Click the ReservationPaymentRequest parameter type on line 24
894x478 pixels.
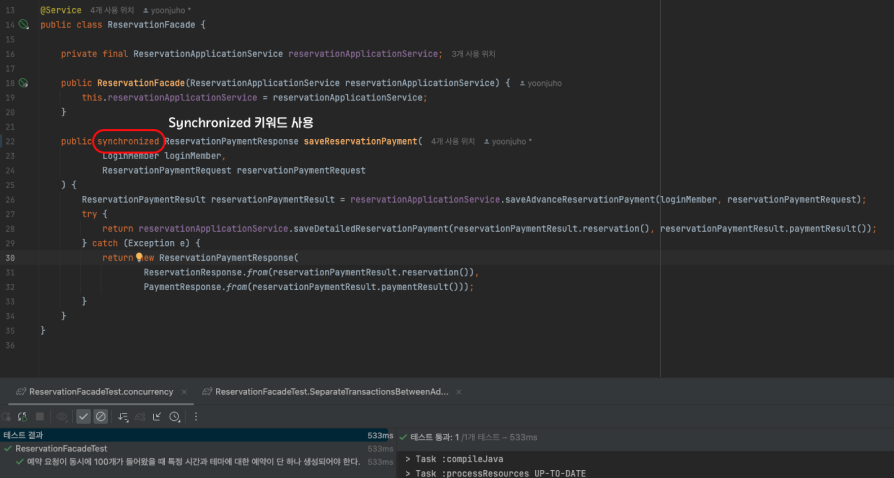coord(167,171)
